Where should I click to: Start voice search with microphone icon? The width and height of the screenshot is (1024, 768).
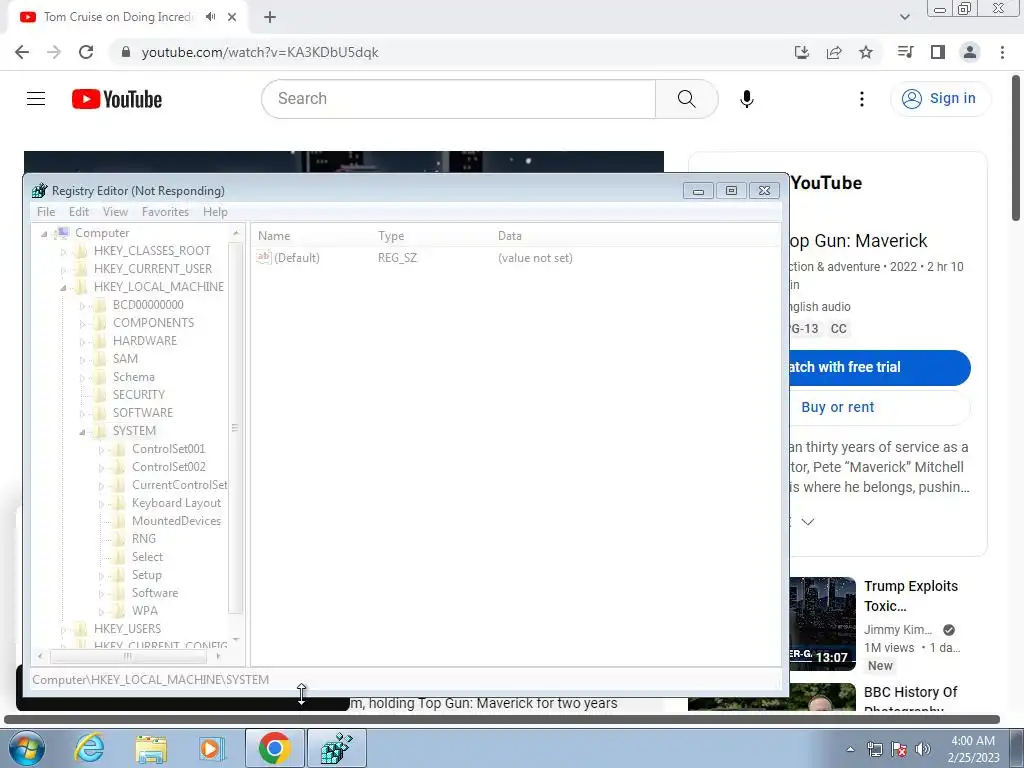point(746,99)
